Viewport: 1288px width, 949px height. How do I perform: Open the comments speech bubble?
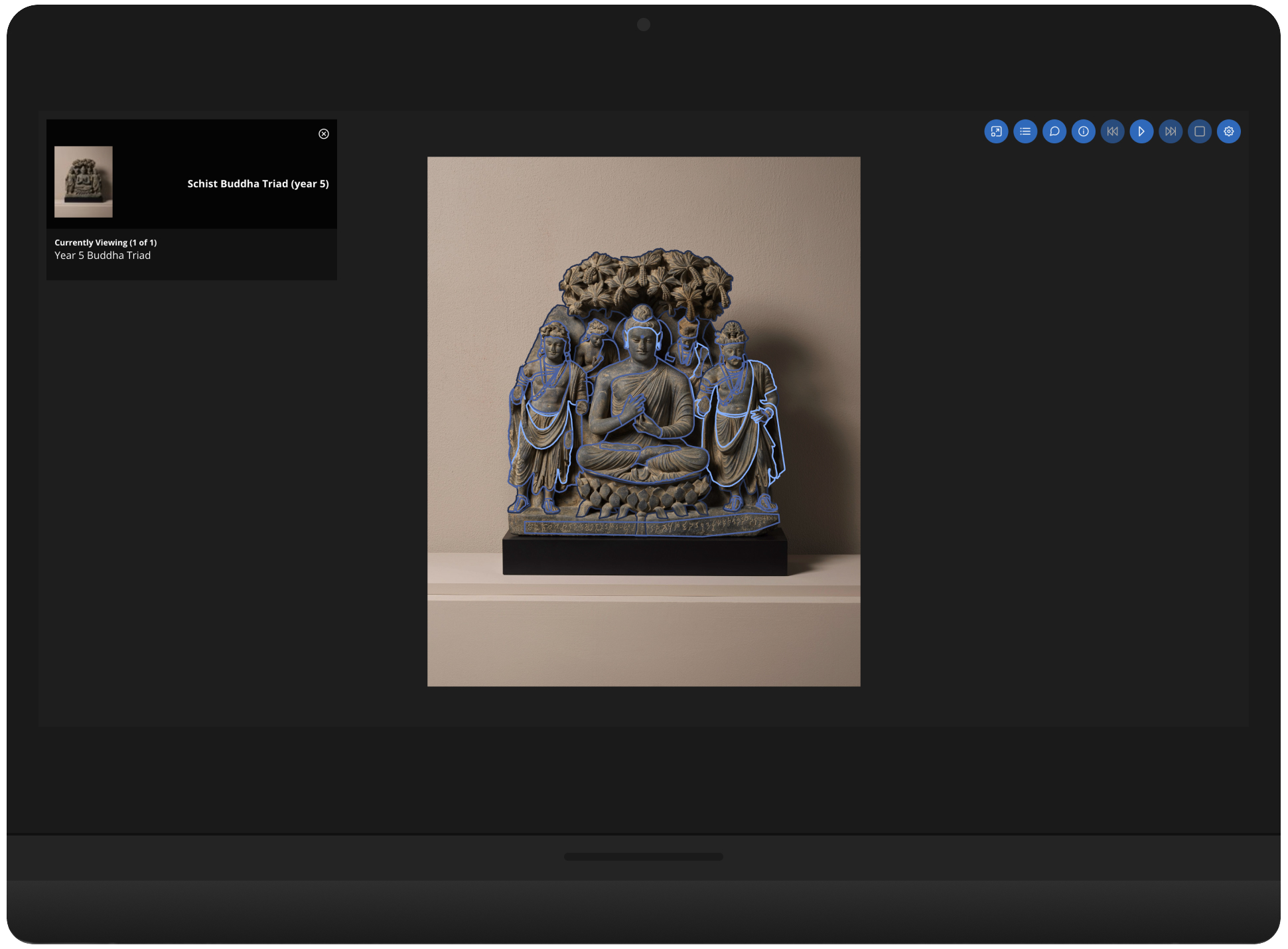[1054, 131]
